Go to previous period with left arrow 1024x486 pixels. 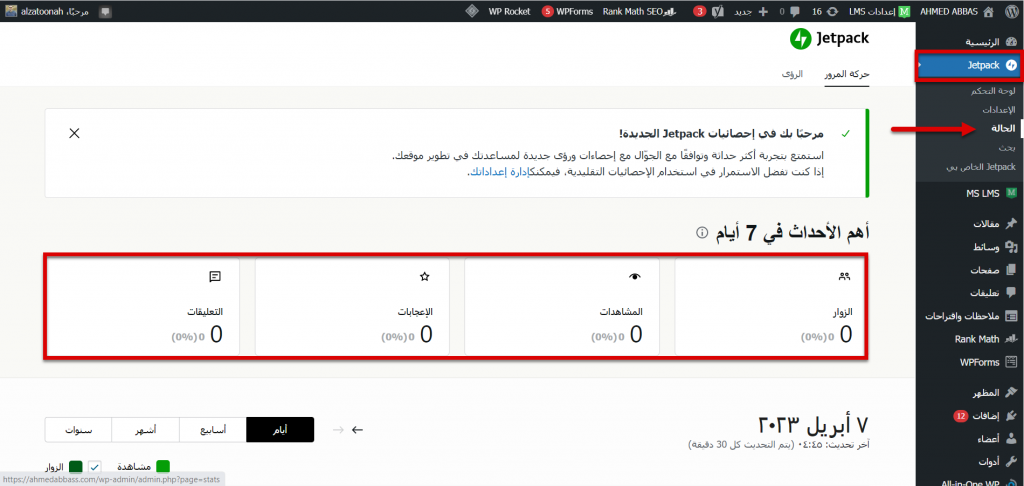tap(357, 430)
